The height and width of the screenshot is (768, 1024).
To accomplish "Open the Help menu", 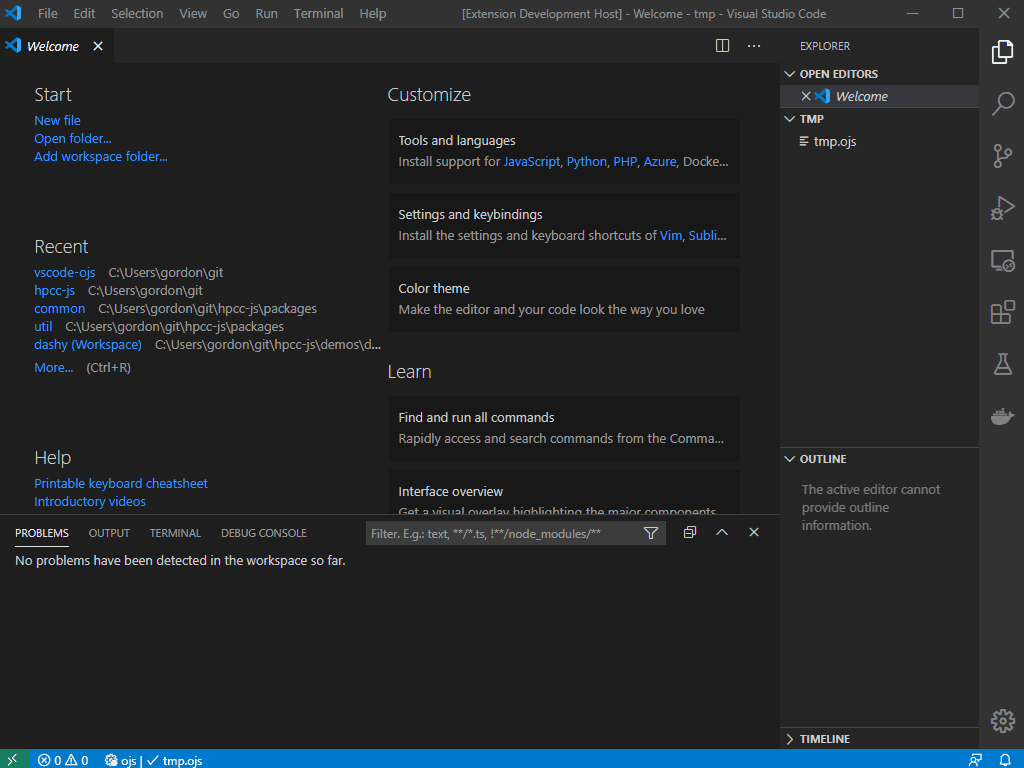I will (x=373, y=14).
